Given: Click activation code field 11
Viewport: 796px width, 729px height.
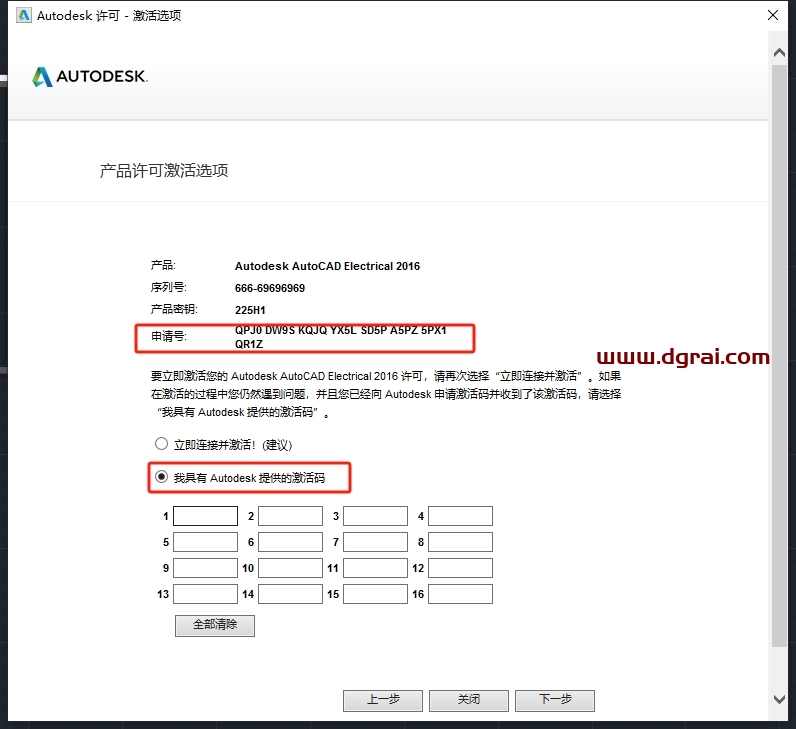Looking at the screenshot, I should tap(376, 568).
